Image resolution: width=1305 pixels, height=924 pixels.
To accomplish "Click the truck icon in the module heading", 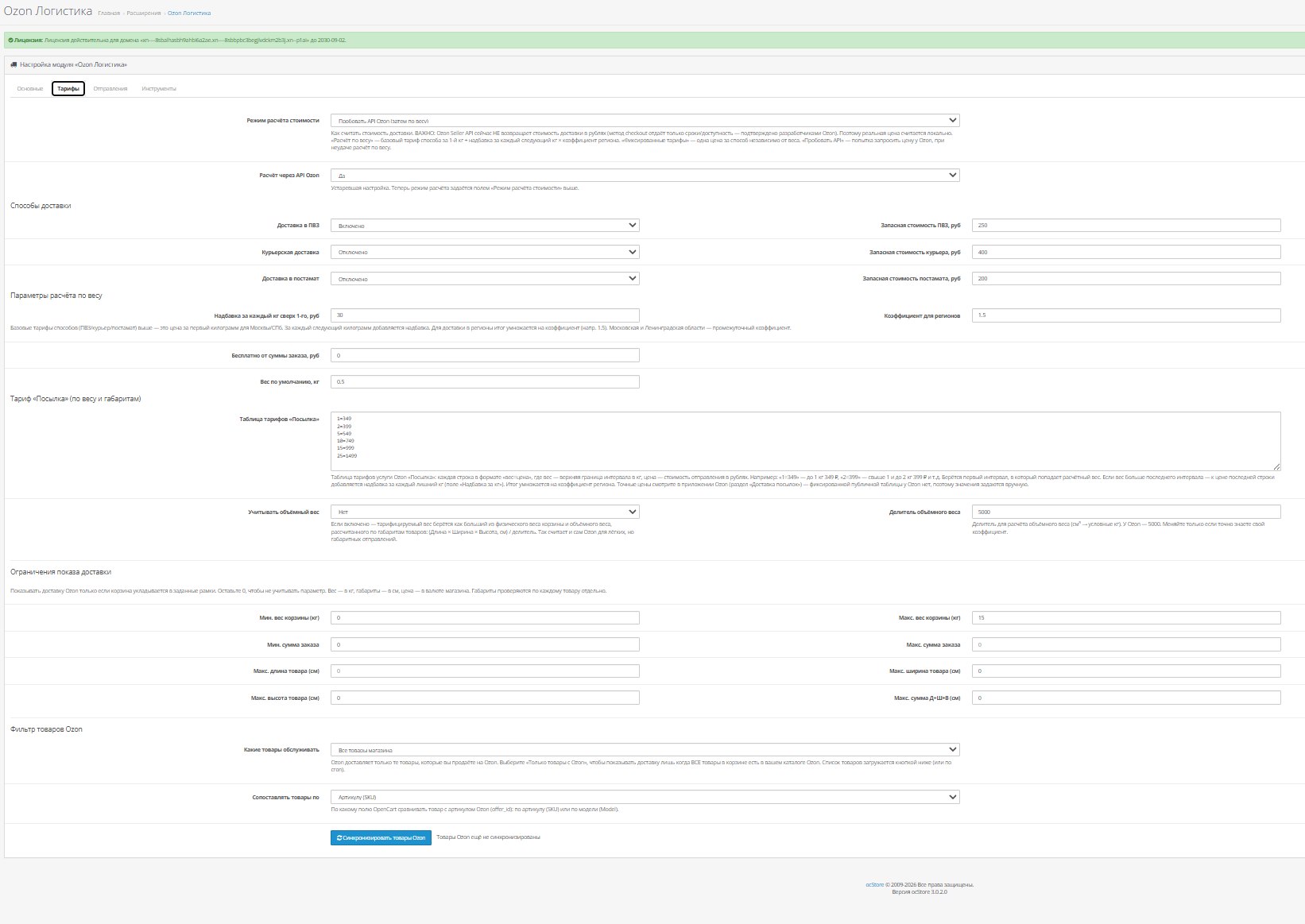I will coord(14,64).
